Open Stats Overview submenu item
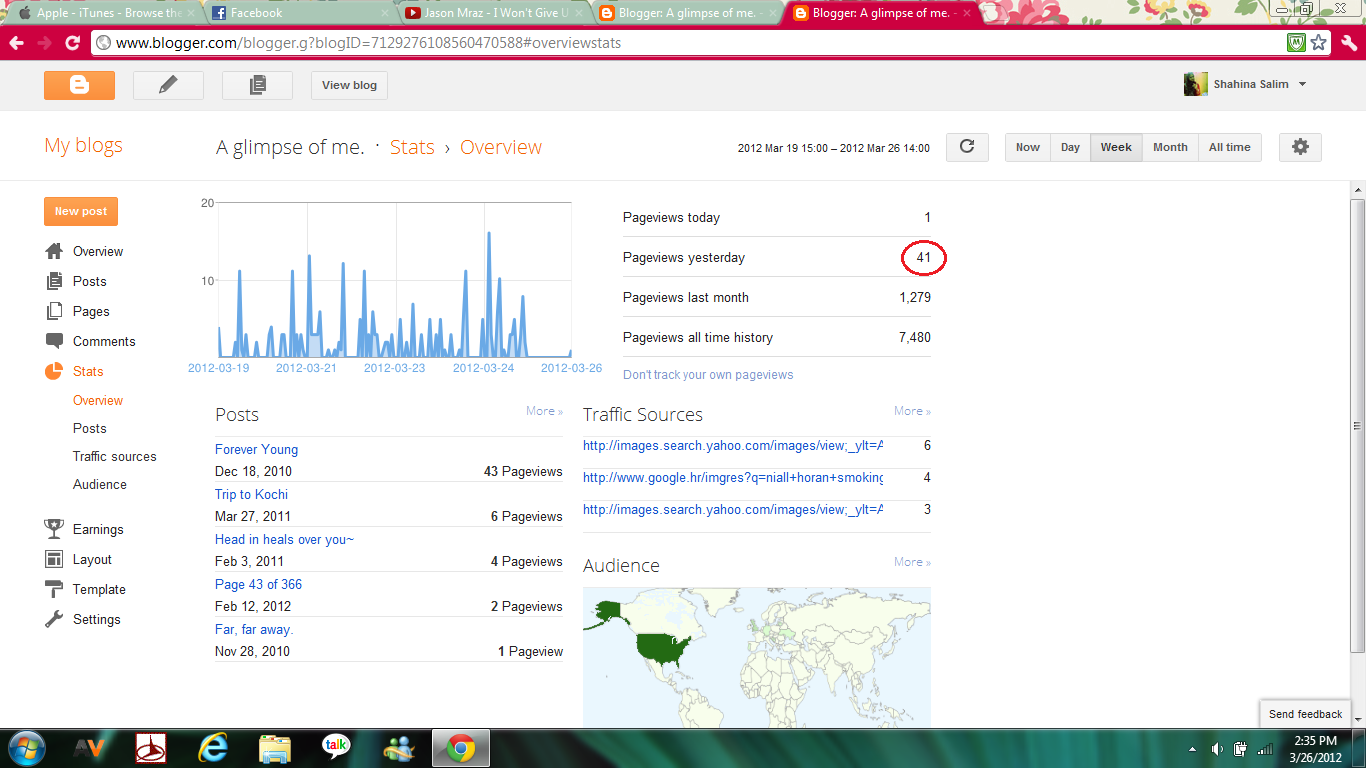The image size is (1366, 768). (x=98, y=400)
